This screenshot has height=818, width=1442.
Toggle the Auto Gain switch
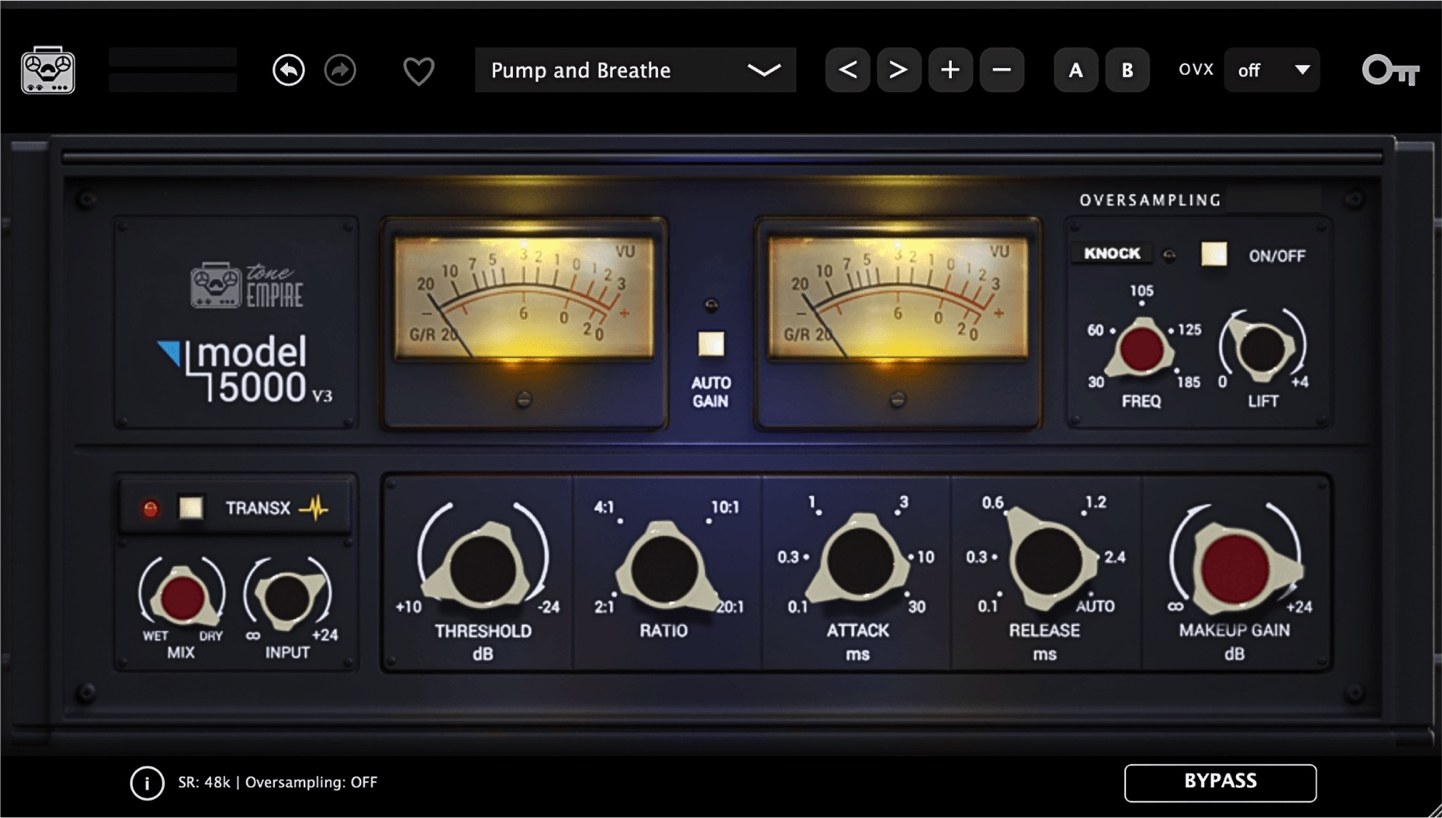(x=711, y=344)
